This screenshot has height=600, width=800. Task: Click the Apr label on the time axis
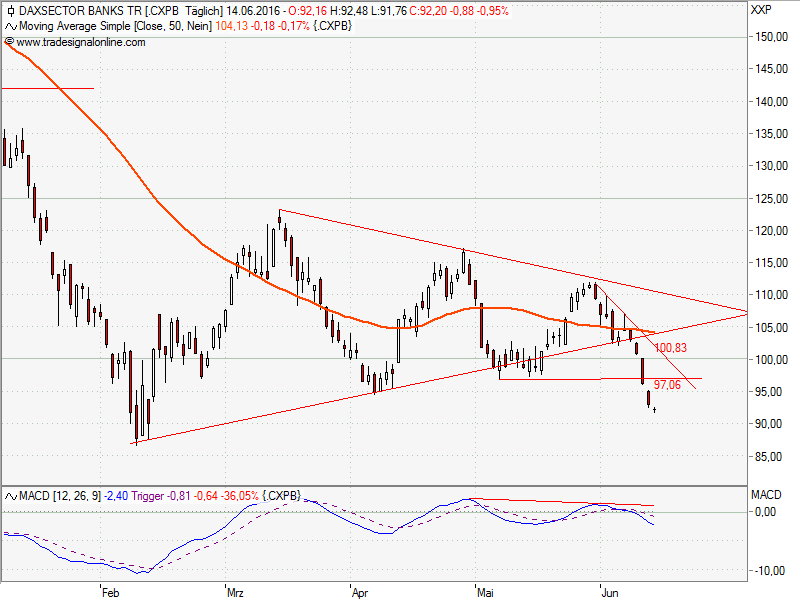361,591
